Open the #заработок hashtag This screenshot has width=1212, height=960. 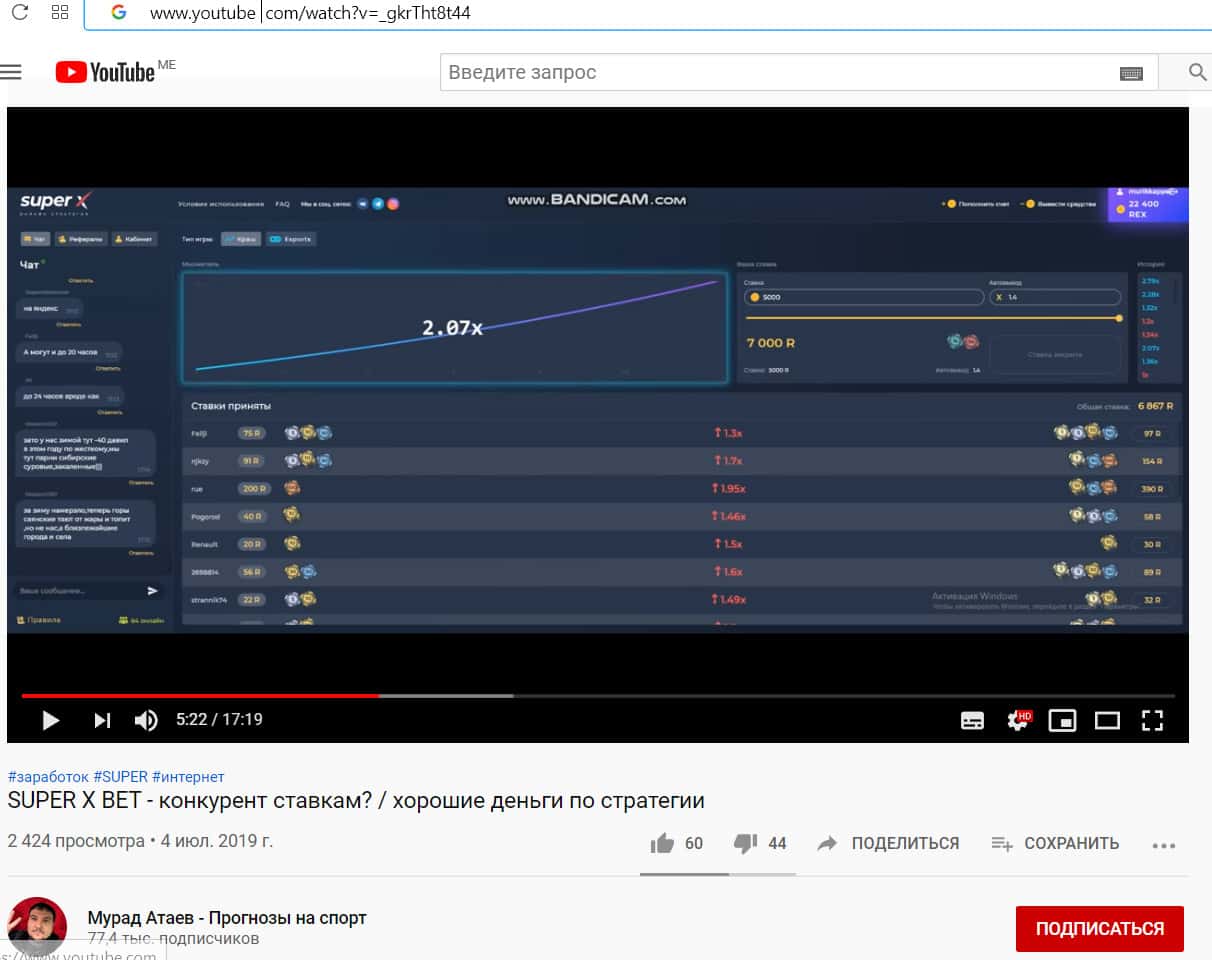click(x=48, y=777)
